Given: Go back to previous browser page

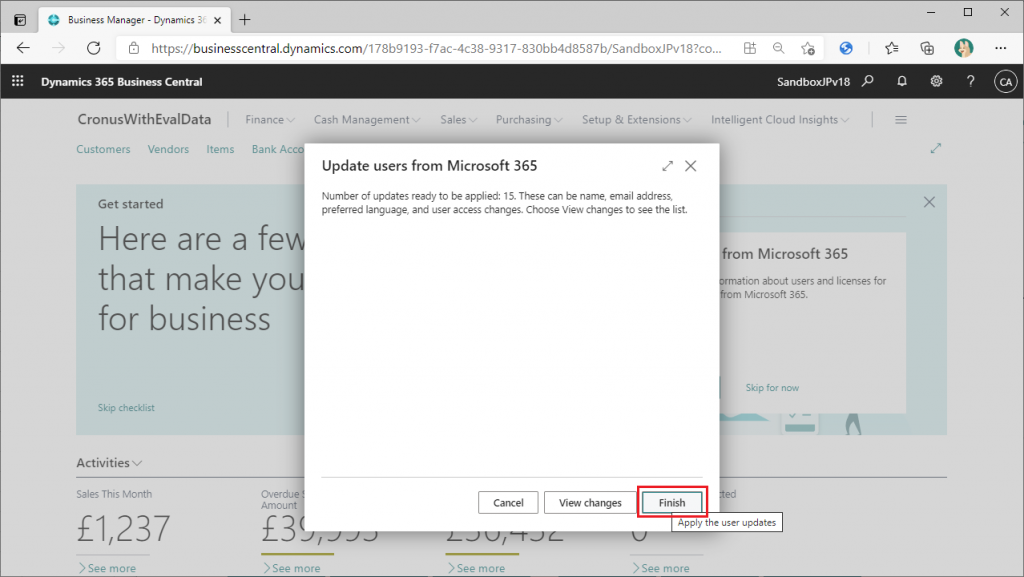Looking at the screenshot, I should click(x=24, y=48).
